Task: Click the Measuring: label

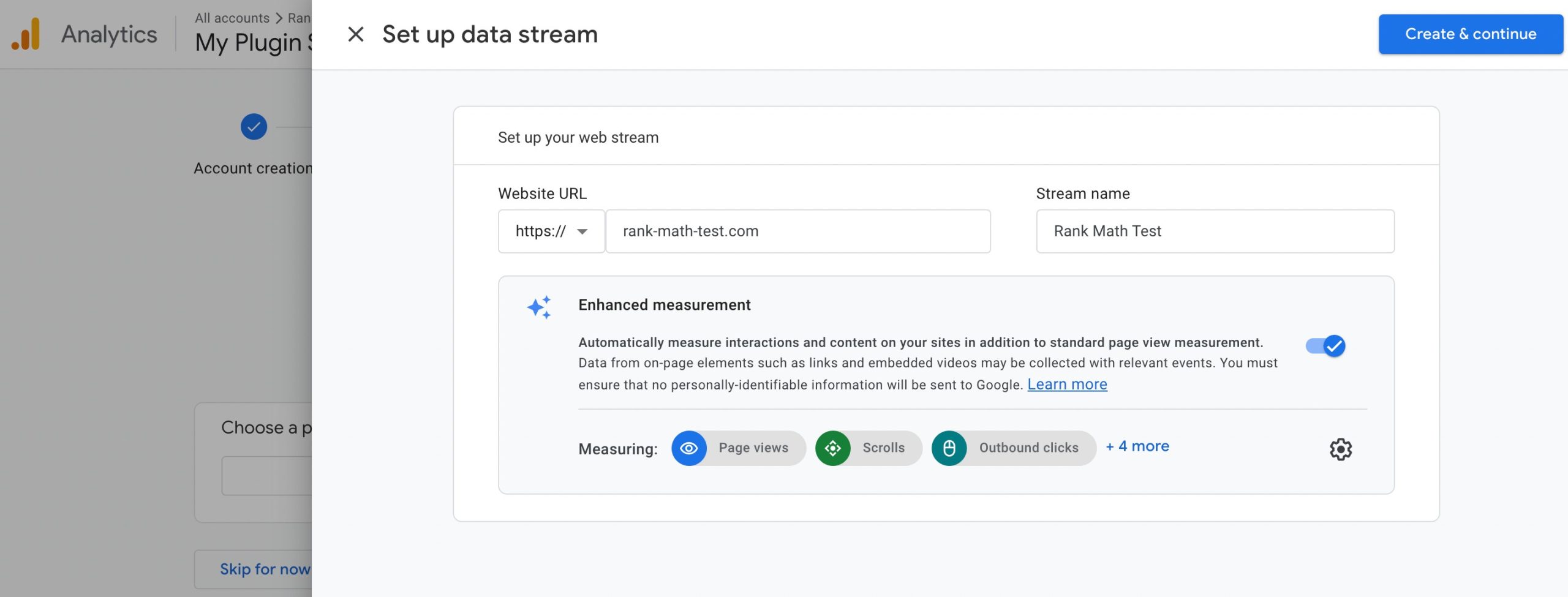Action: tap(618, 449)
